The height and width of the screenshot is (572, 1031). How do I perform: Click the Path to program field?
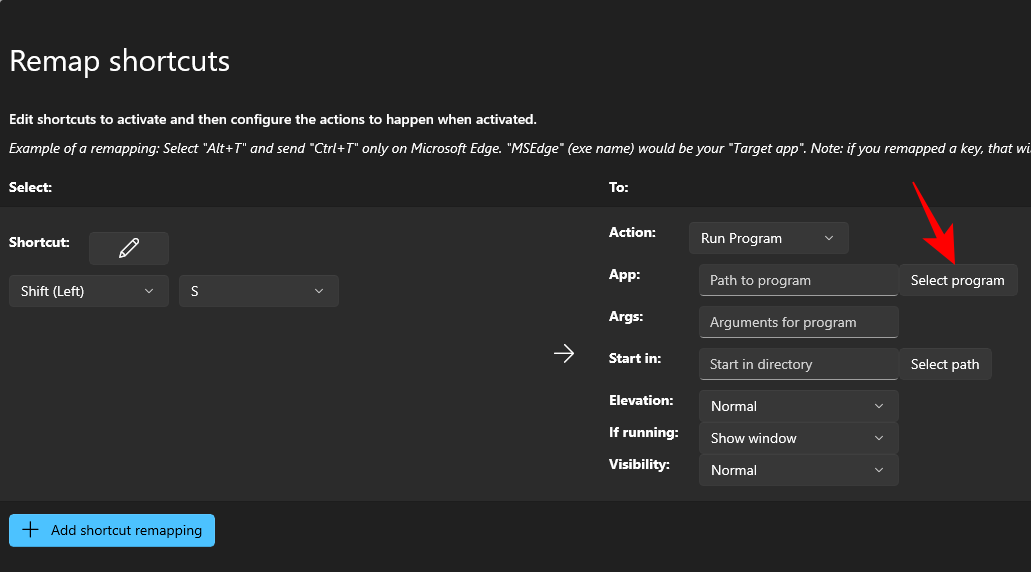pos(798,280)
